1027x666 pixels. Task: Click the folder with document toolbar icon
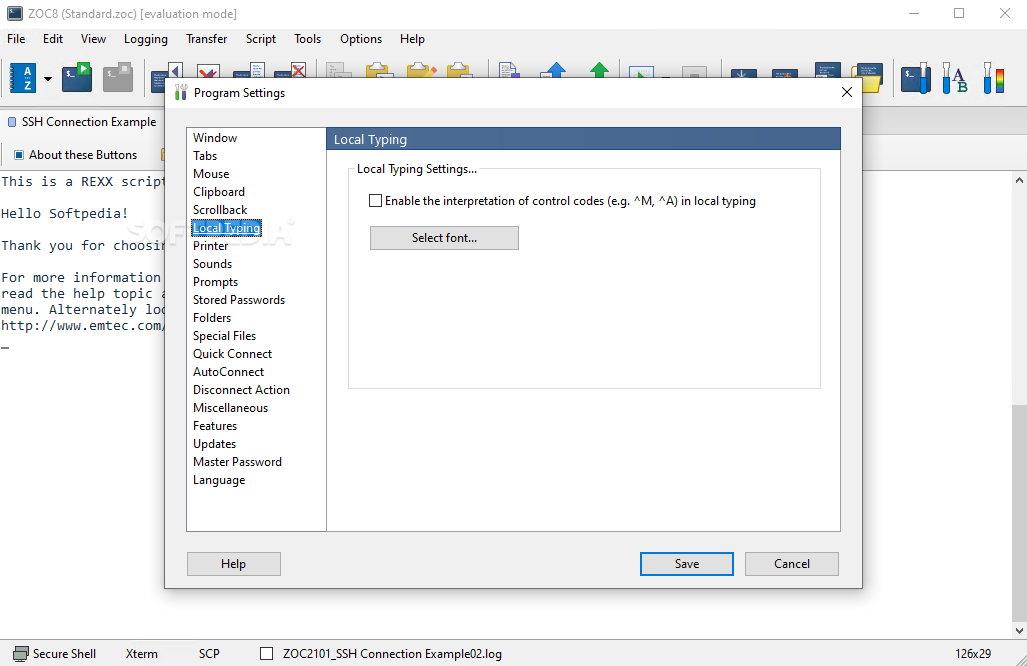868,78
